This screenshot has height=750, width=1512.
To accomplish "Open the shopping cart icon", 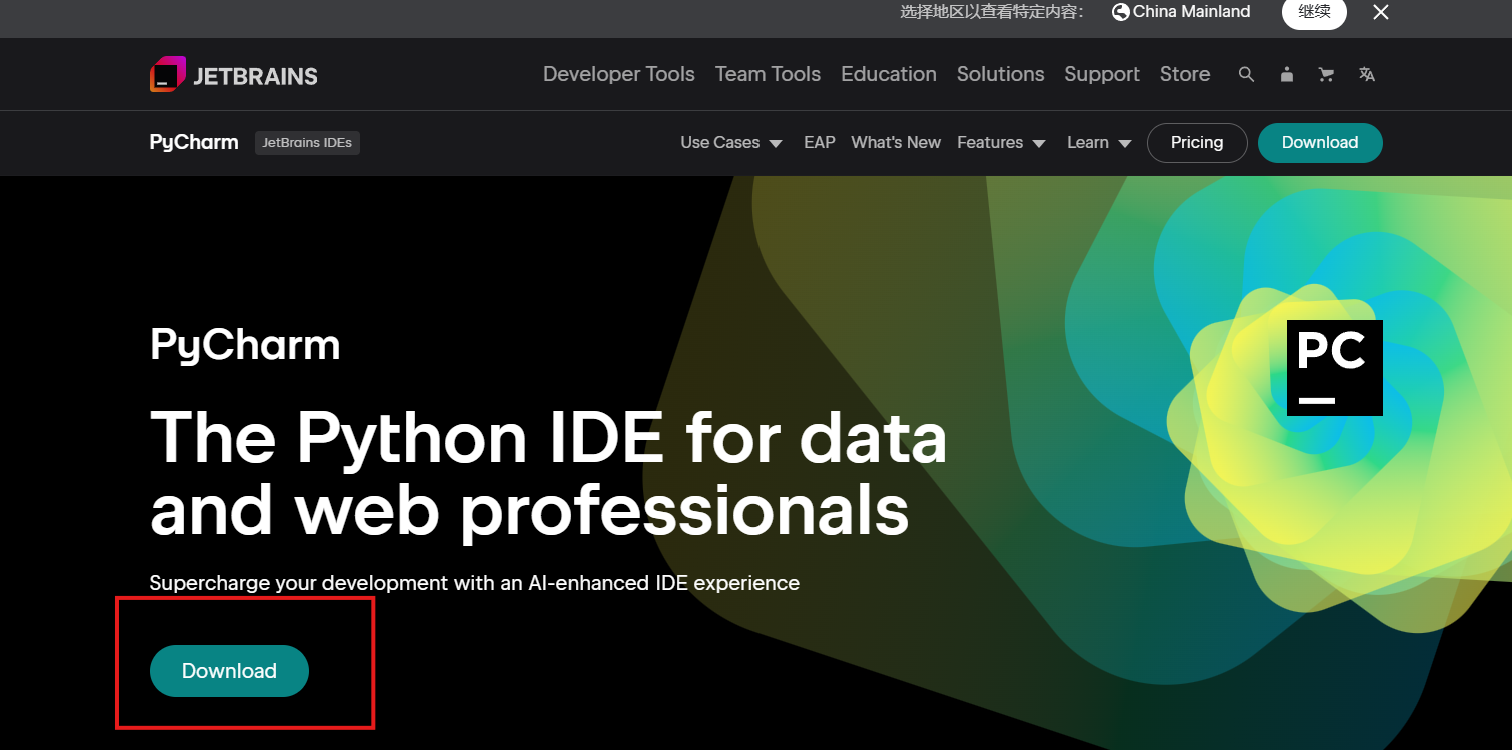I will (x=1327, y=74).
